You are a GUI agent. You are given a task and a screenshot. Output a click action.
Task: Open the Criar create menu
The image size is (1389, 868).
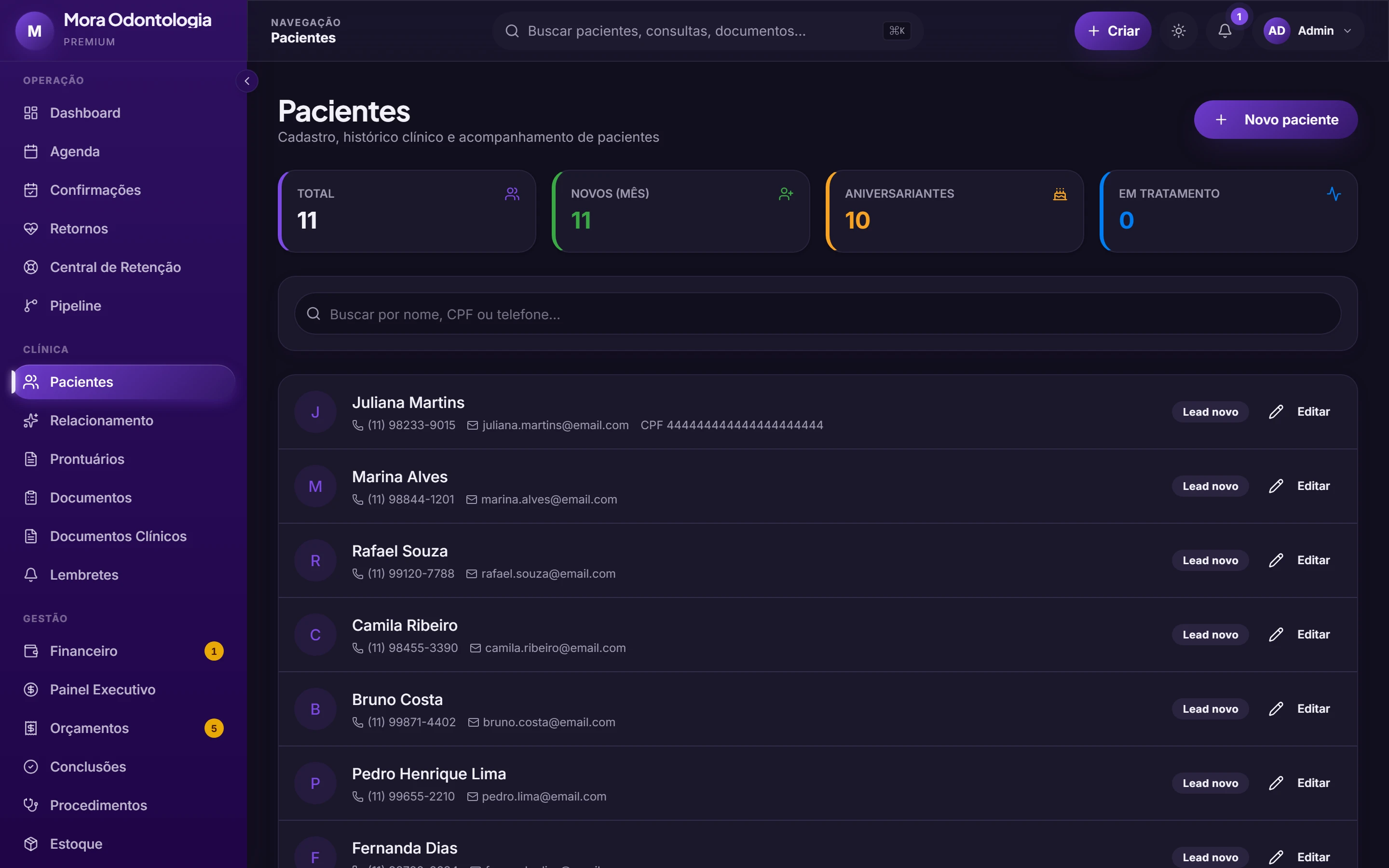coord(1112,31)
